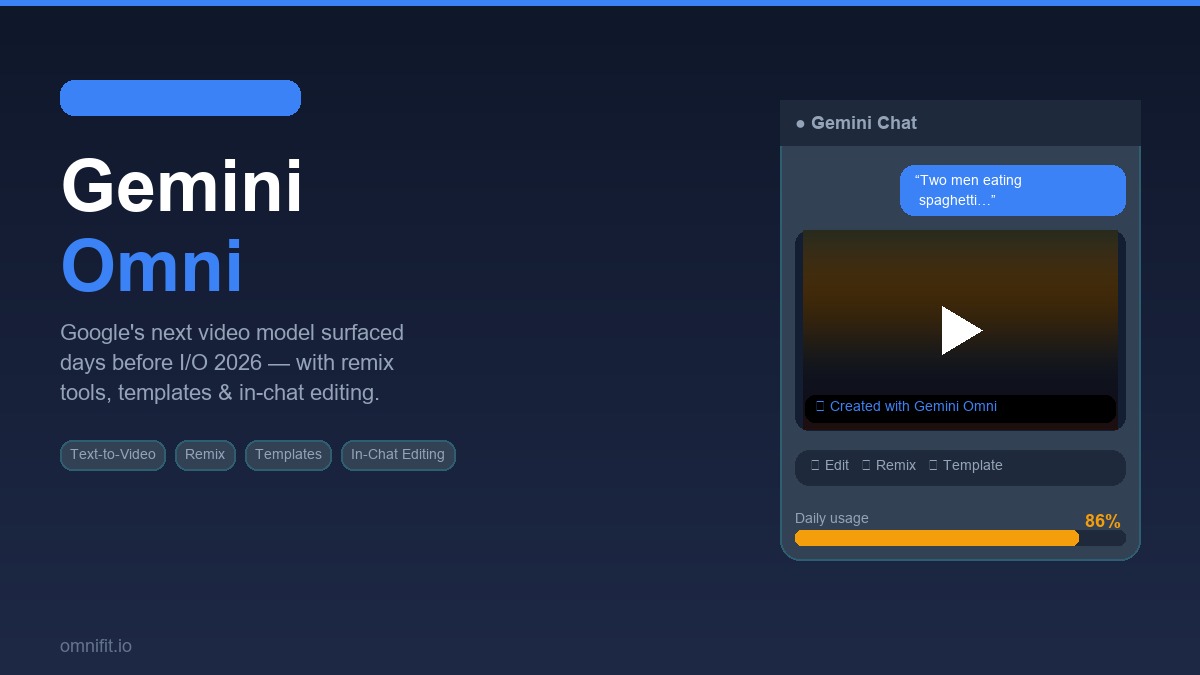
Task: Click the Google's next video model description
Action: tap(232, 362)
